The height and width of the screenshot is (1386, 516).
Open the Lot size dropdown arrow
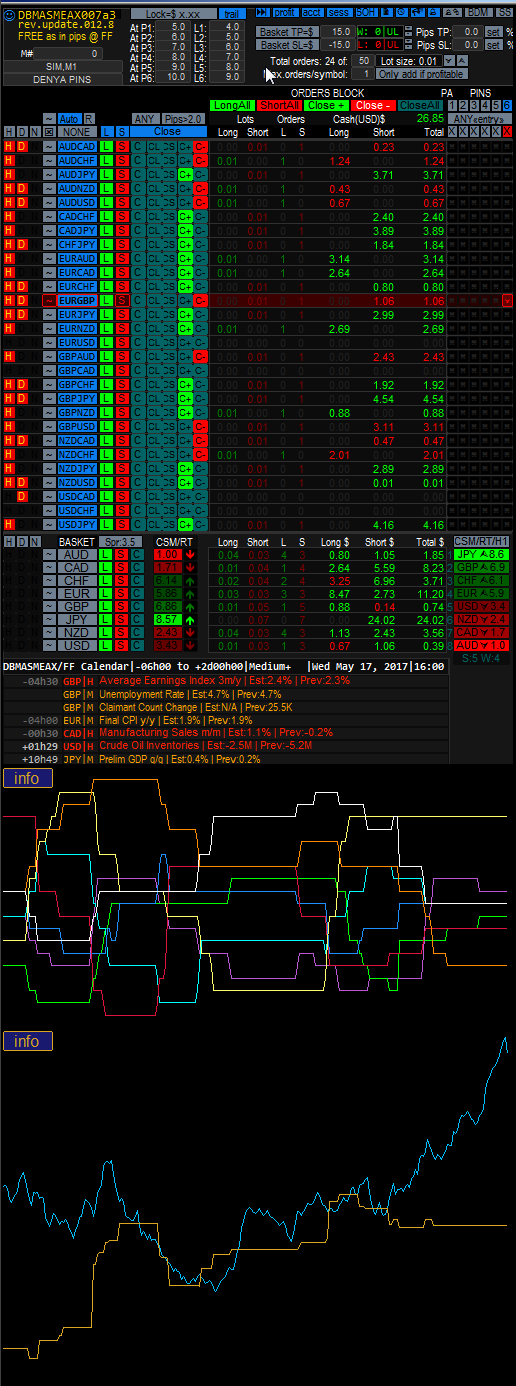[x=448, y=61]
